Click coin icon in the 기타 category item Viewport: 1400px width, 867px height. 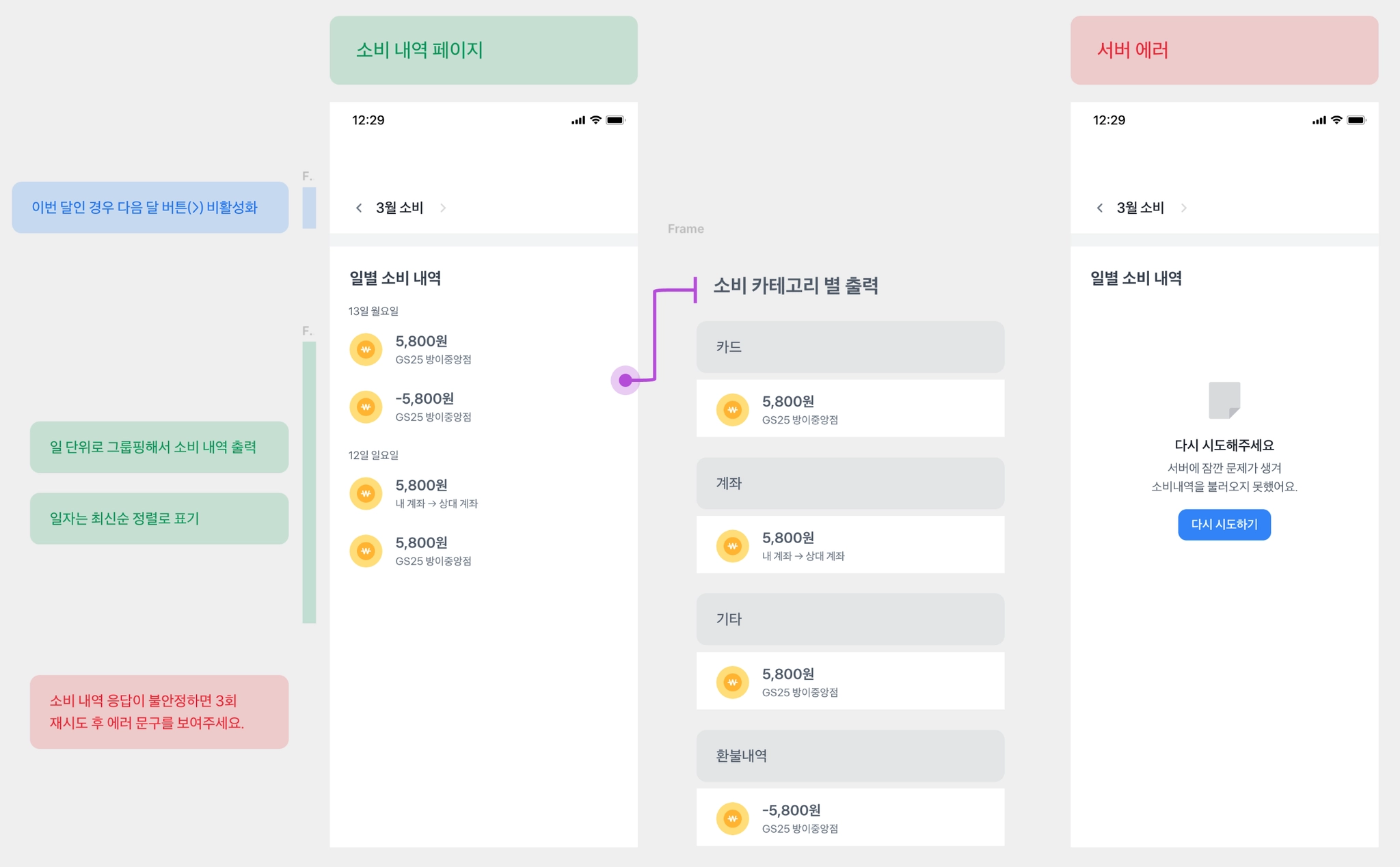733,683
